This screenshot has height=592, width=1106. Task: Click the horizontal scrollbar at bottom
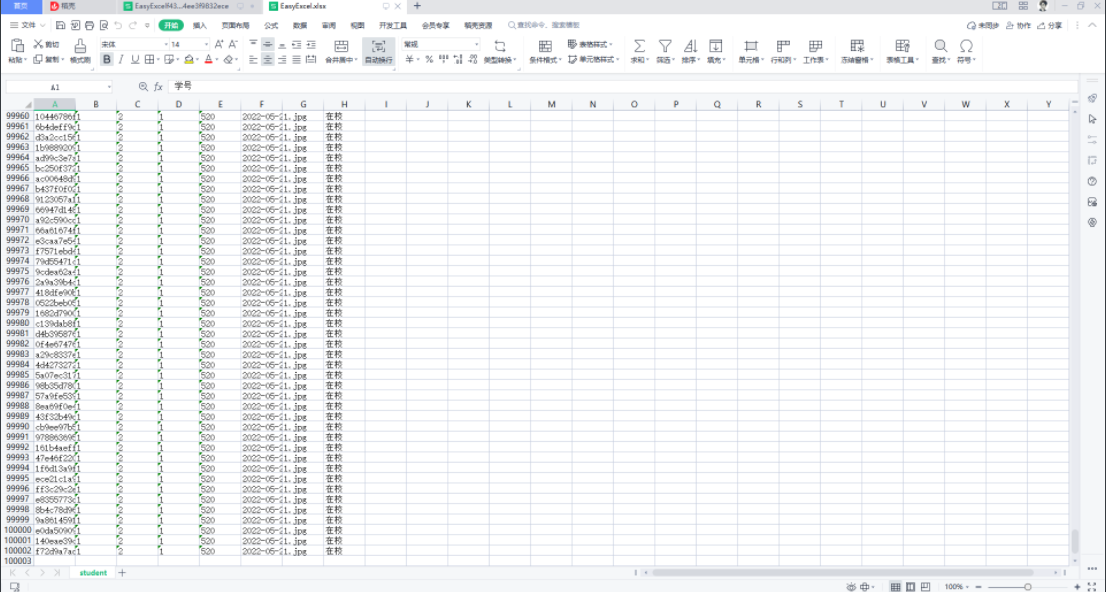(x=843, y=573)
